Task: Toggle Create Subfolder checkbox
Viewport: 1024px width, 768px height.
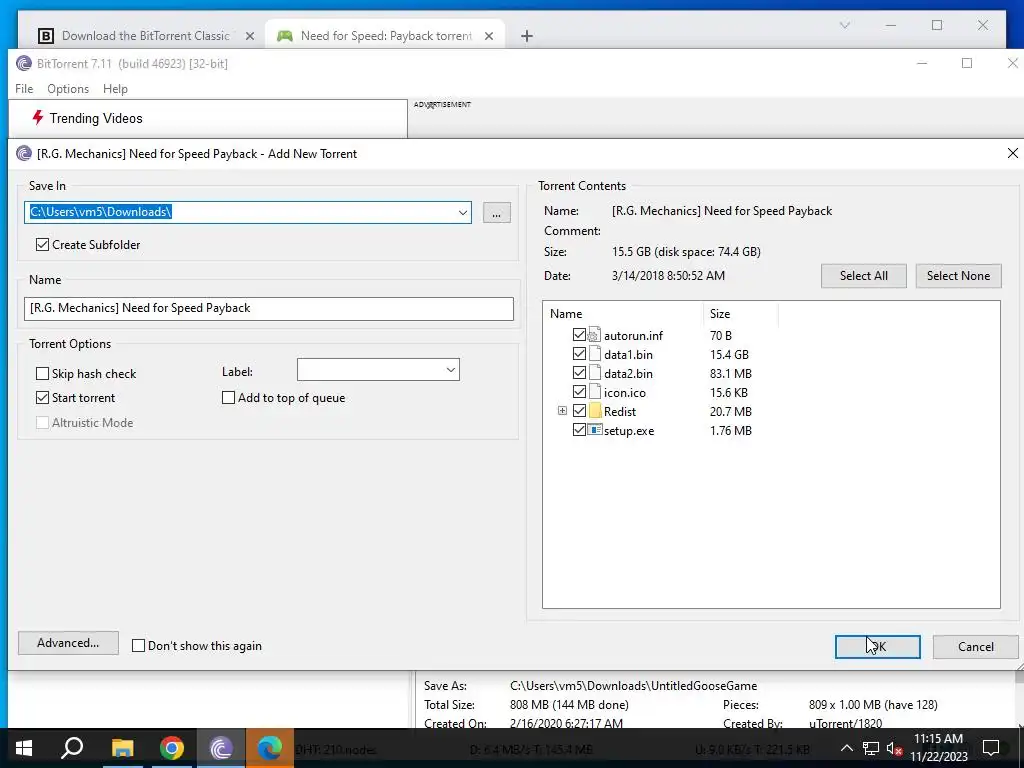Action: 42,244
